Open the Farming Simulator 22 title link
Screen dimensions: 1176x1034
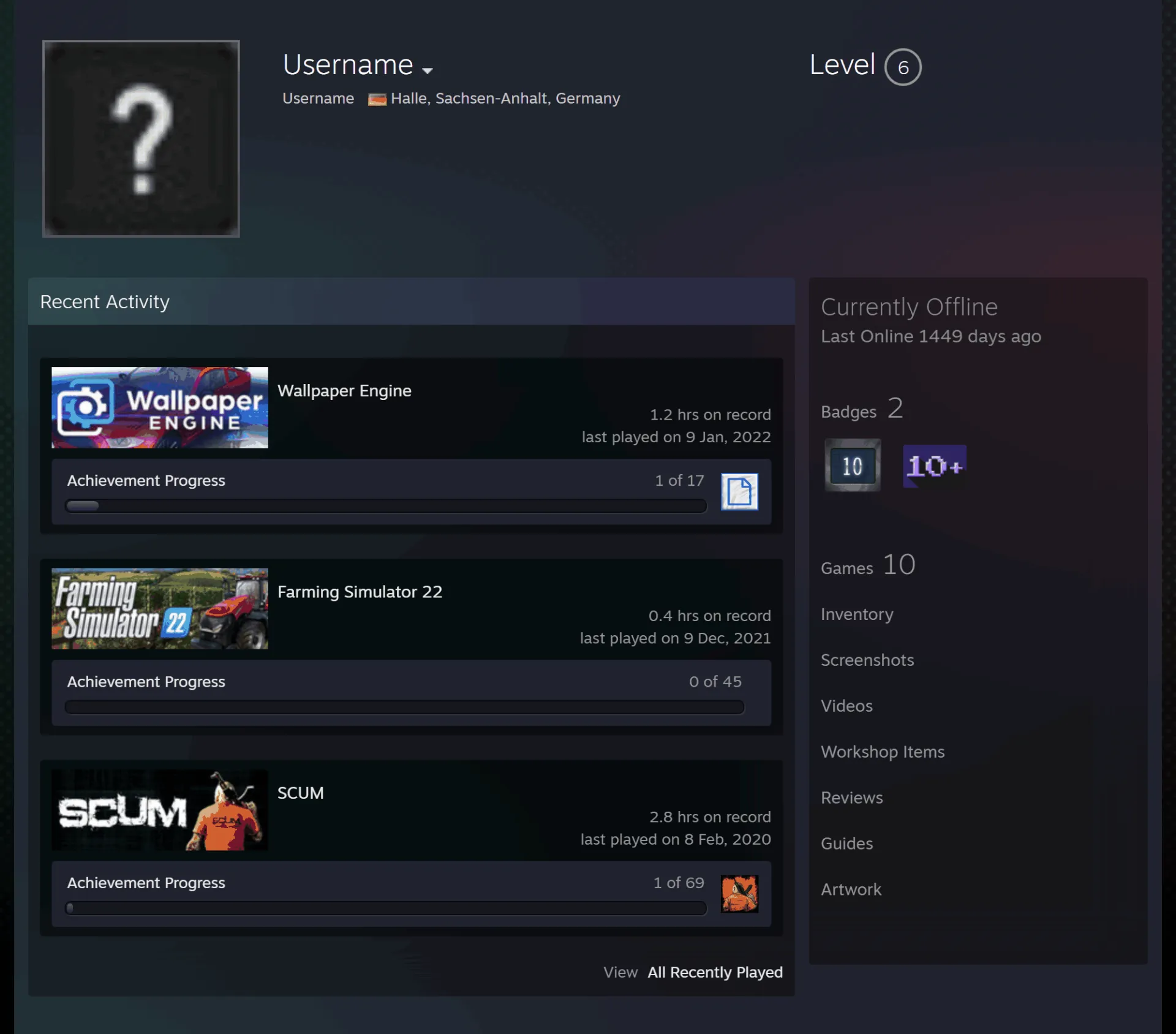360,592
